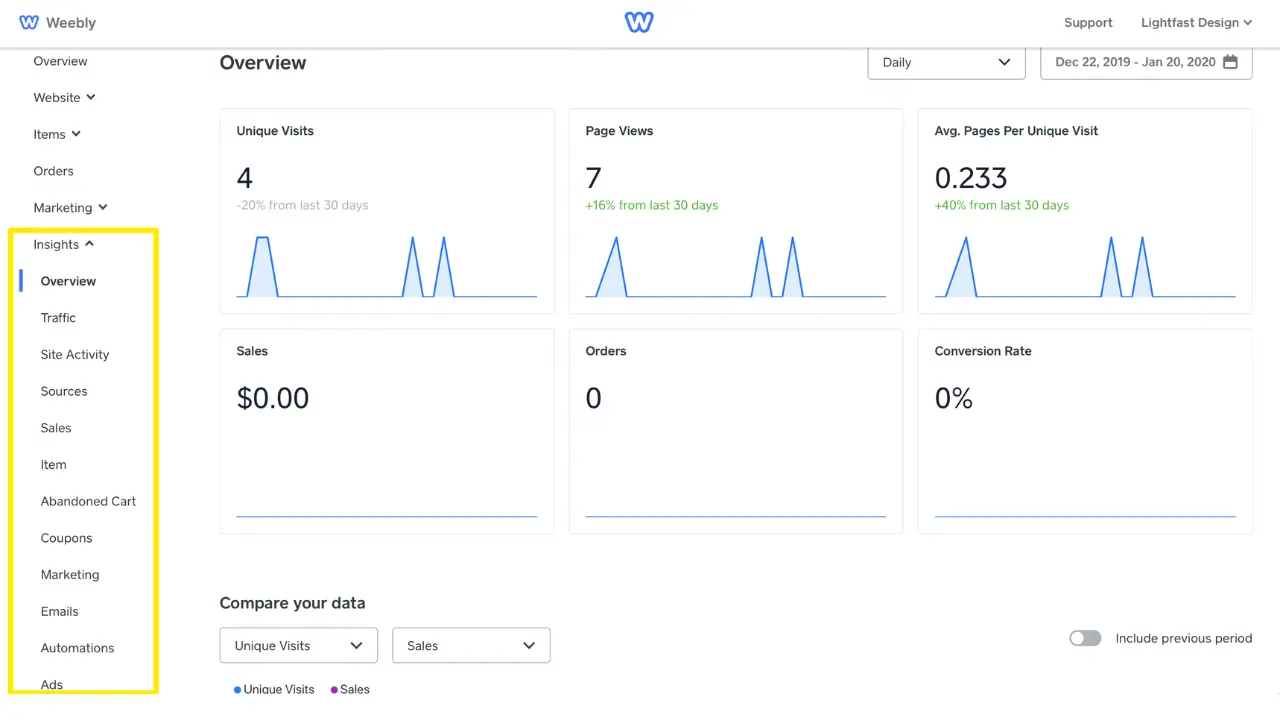This screenshot has height=720, width=1280.
Task: Open the calendar icon in date range
Action: (x=1230, y=62)
